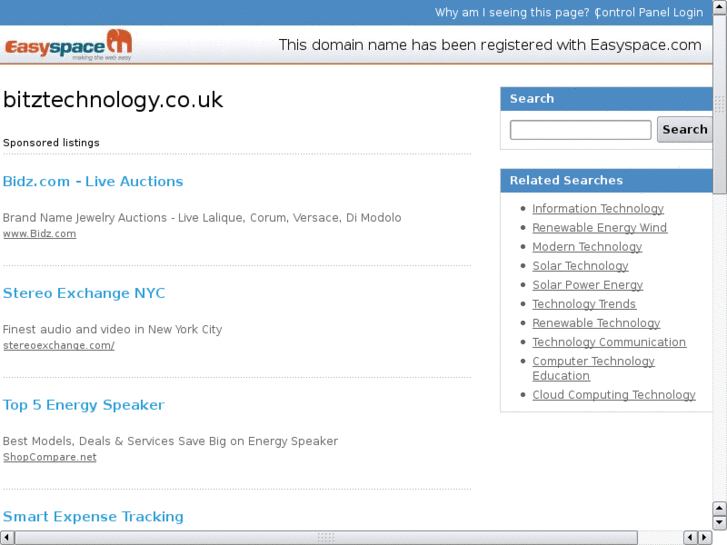This screenshot has height=545, width=727.
Task: Open 'Why am I seeing this page?' link
Action: 512,13
